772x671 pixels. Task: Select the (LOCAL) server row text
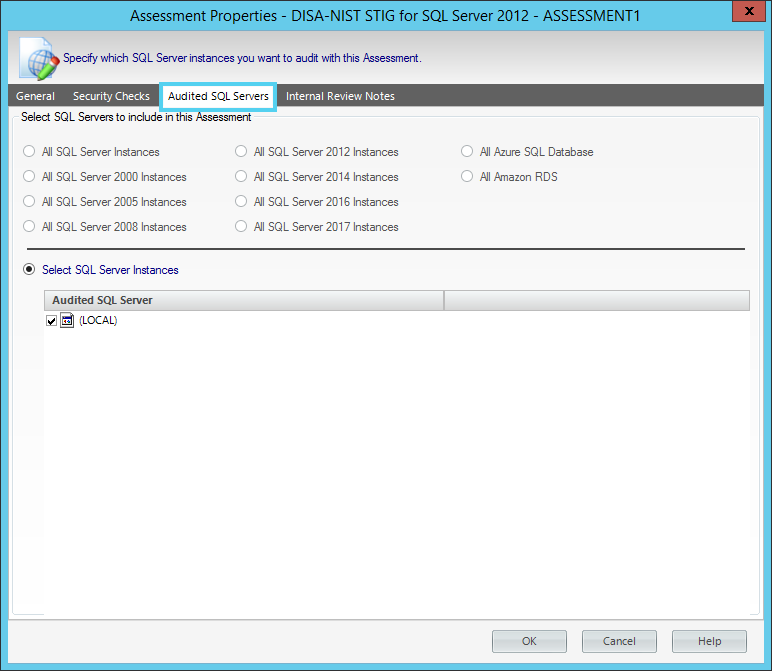(98, 320)
